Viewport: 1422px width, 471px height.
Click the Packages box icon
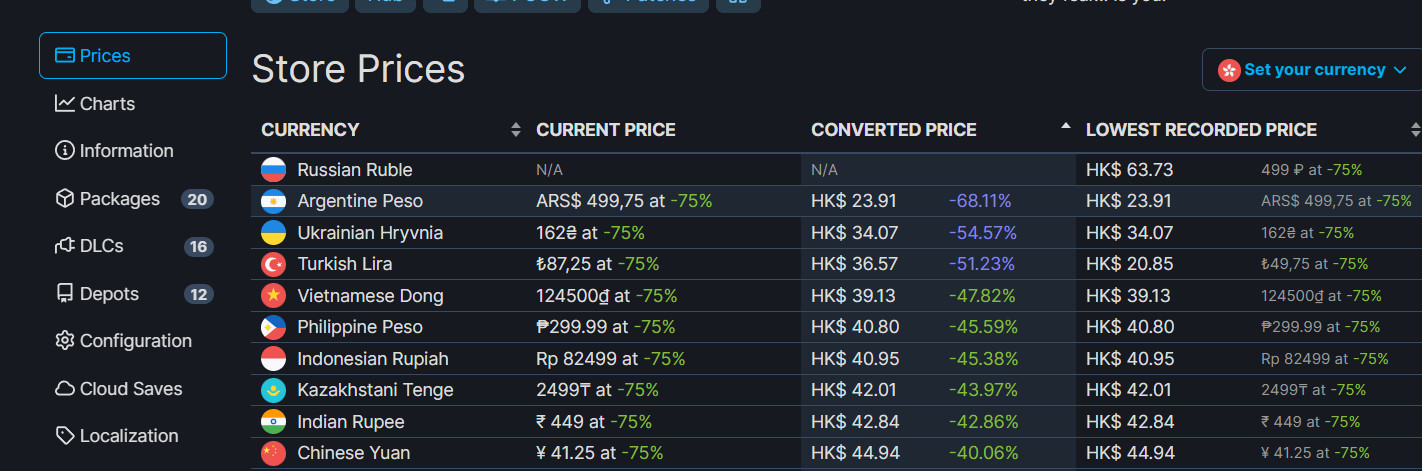pos(65,199)
